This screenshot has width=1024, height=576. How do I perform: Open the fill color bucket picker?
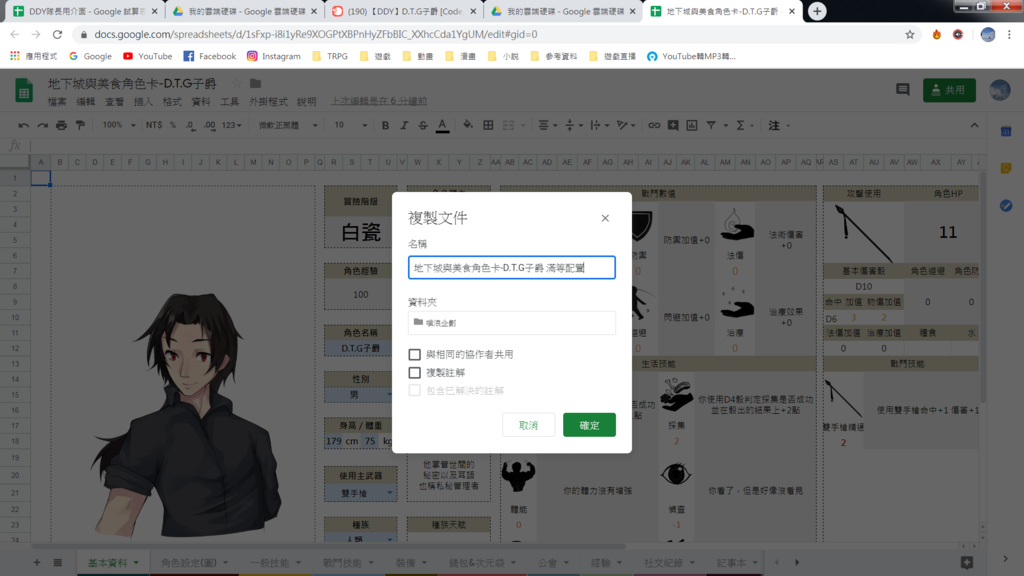[x=468, y=125]
